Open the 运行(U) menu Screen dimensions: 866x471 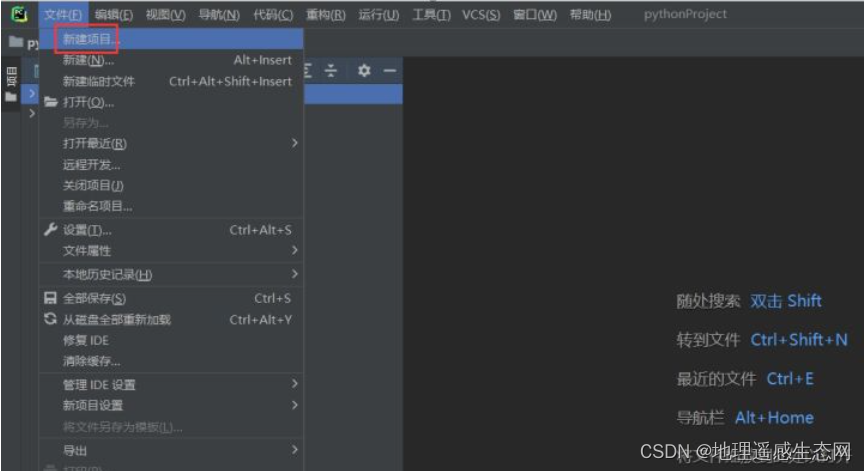tap(379, 15)
